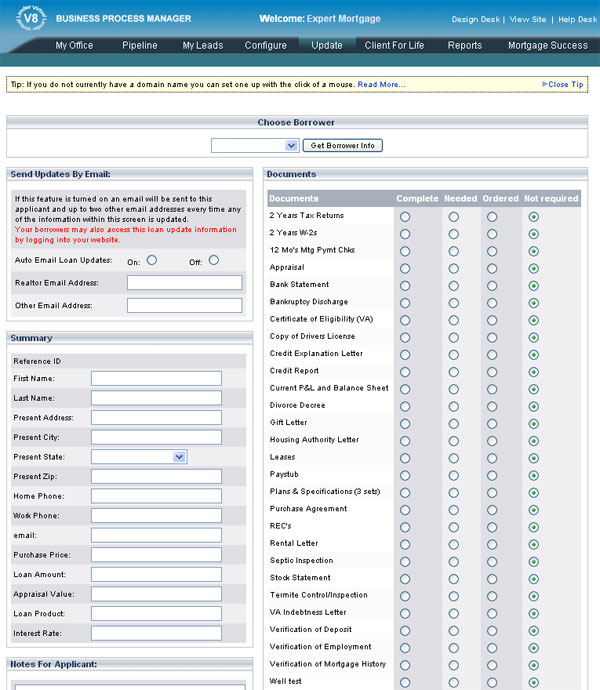Image resolution: width=600 pixels, height=690 pixels.
Task: Click the email input field
Action: point(156,535)
